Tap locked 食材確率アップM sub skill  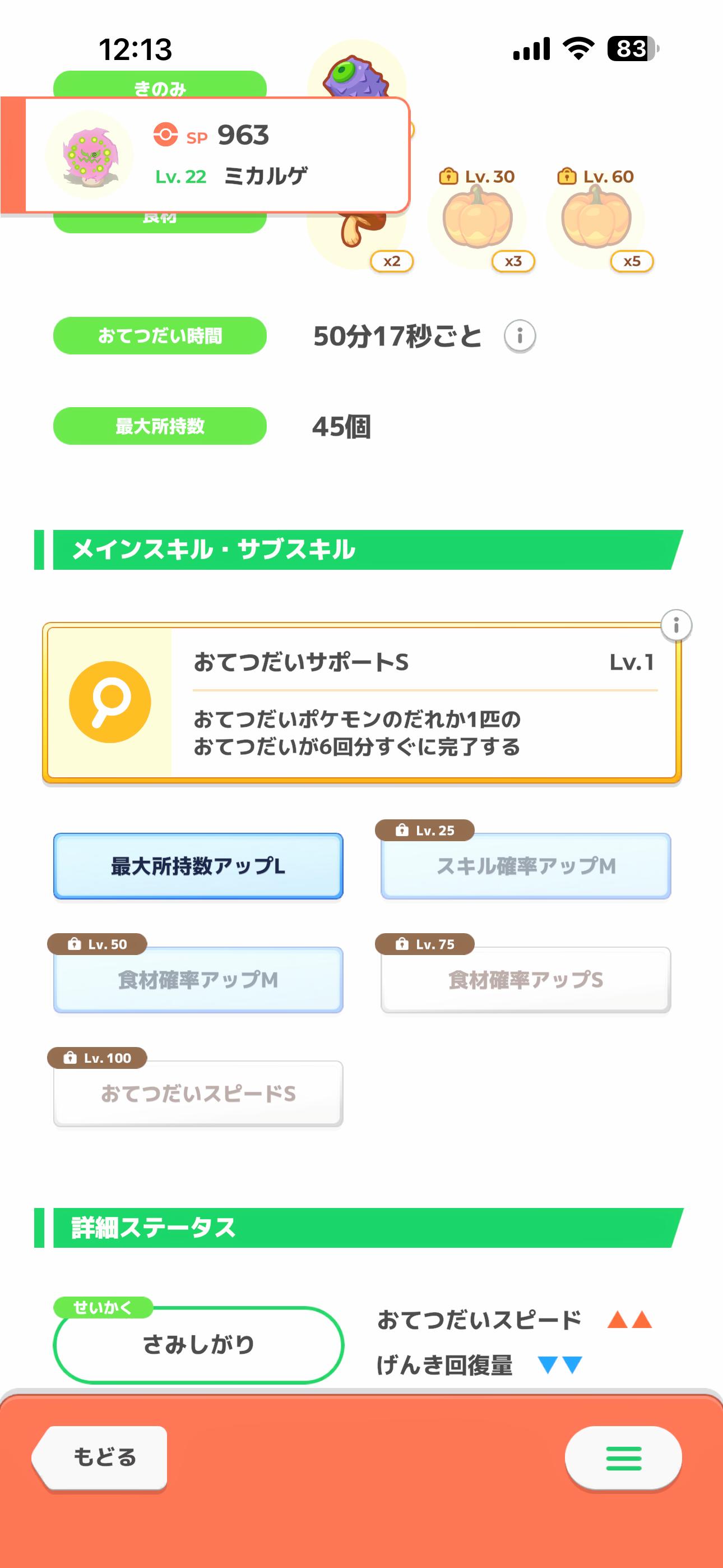(x=198, y=979)
